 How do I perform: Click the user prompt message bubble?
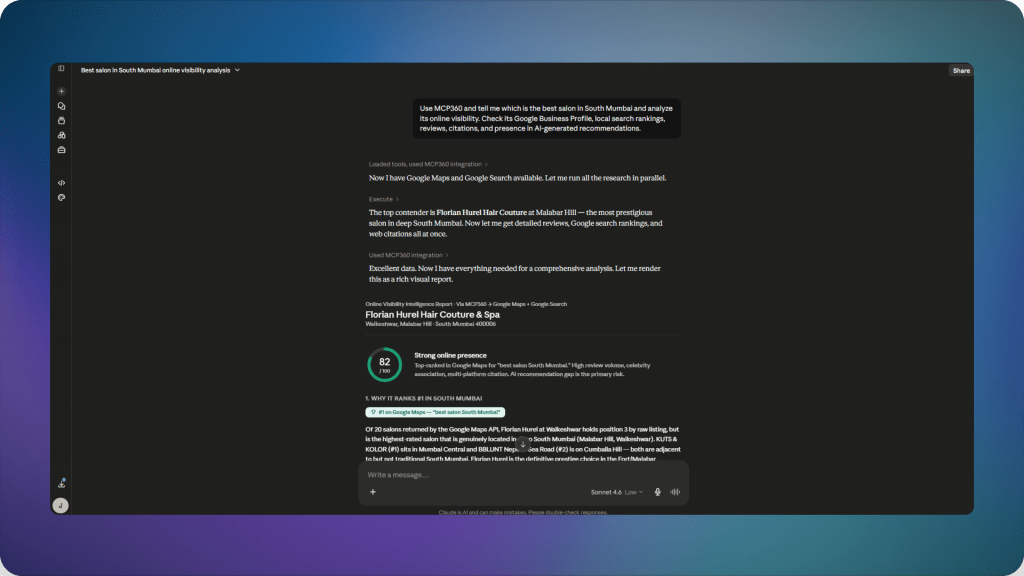pos(547,118)
